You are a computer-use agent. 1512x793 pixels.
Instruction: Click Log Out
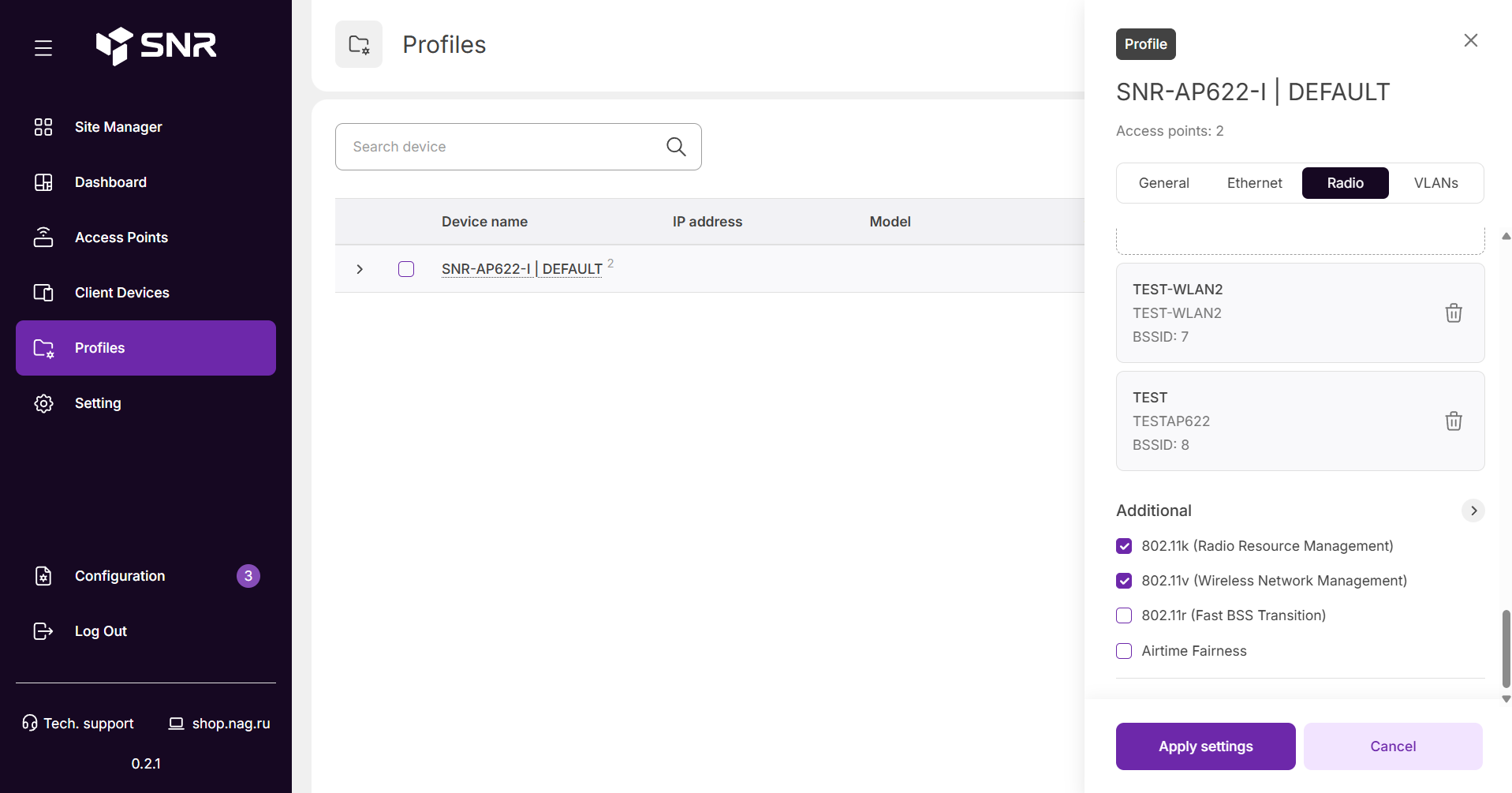click(146, 631)
